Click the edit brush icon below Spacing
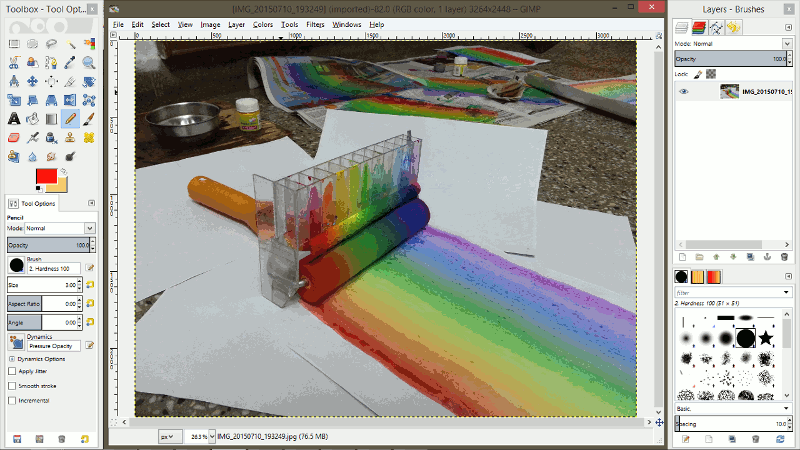The width and height of the screenshot is (800, 450). (x=686, y=439)
